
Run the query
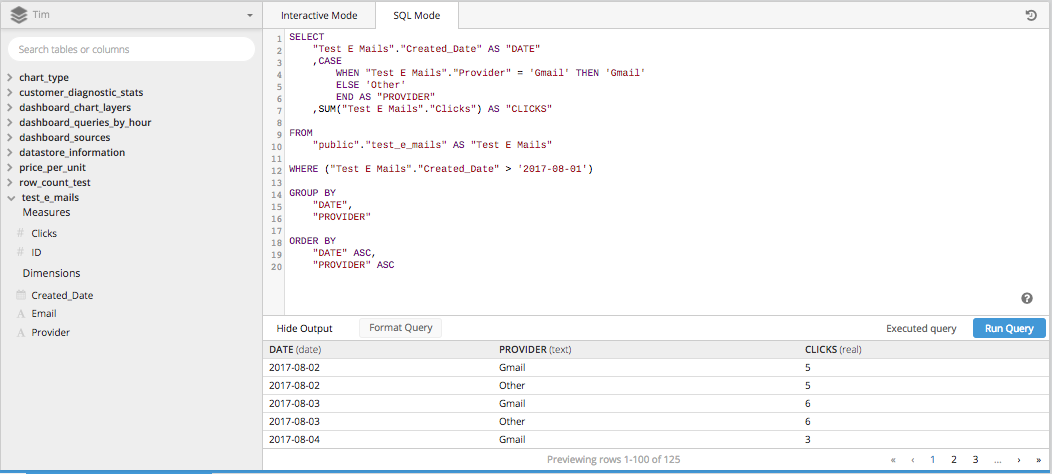[1009, 328]
